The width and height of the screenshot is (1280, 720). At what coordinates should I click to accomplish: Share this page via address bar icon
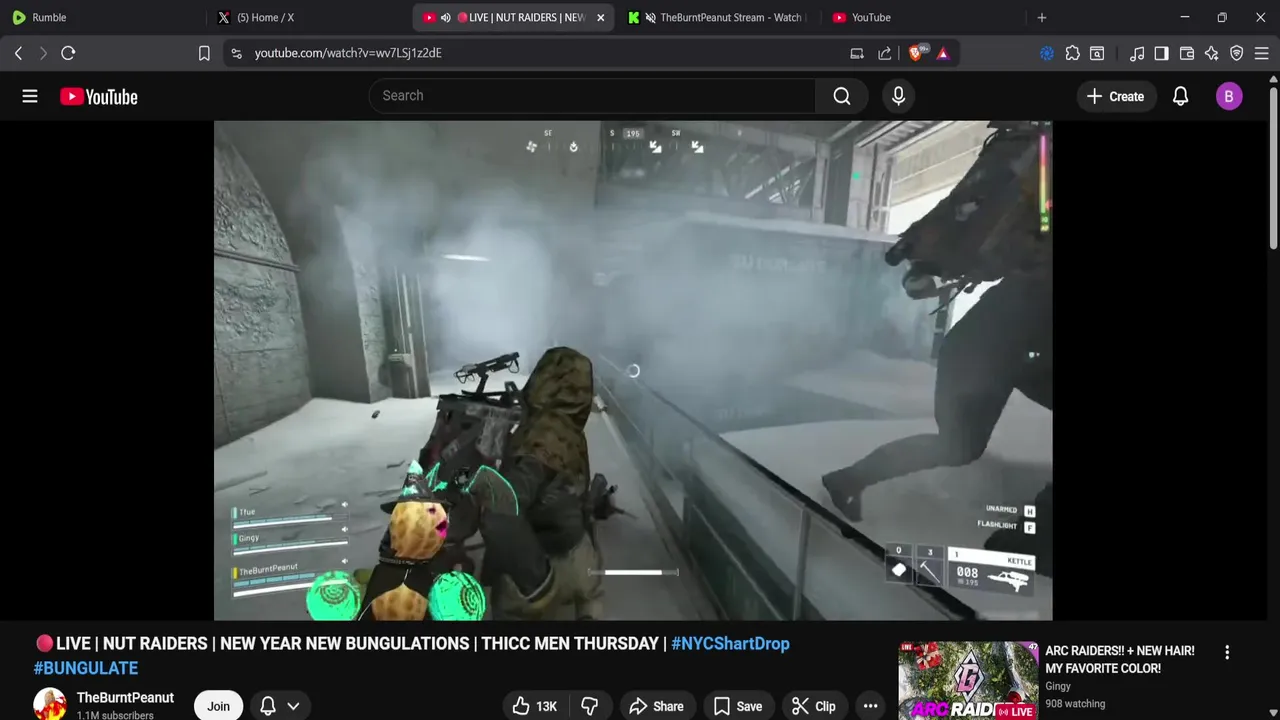coord(885,53)
